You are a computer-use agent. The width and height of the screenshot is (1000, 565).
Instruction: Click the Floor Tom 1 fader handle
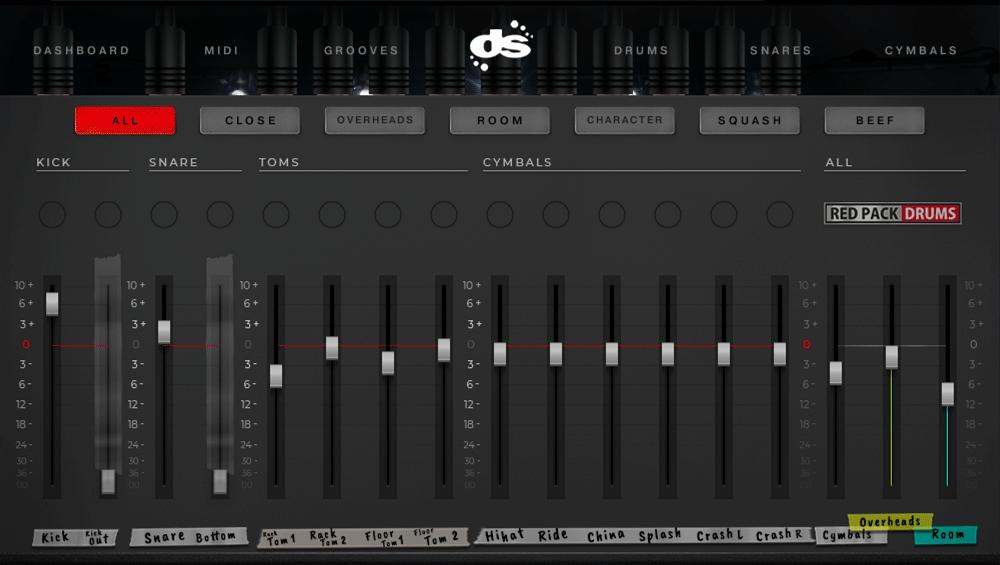coord(388,363)
